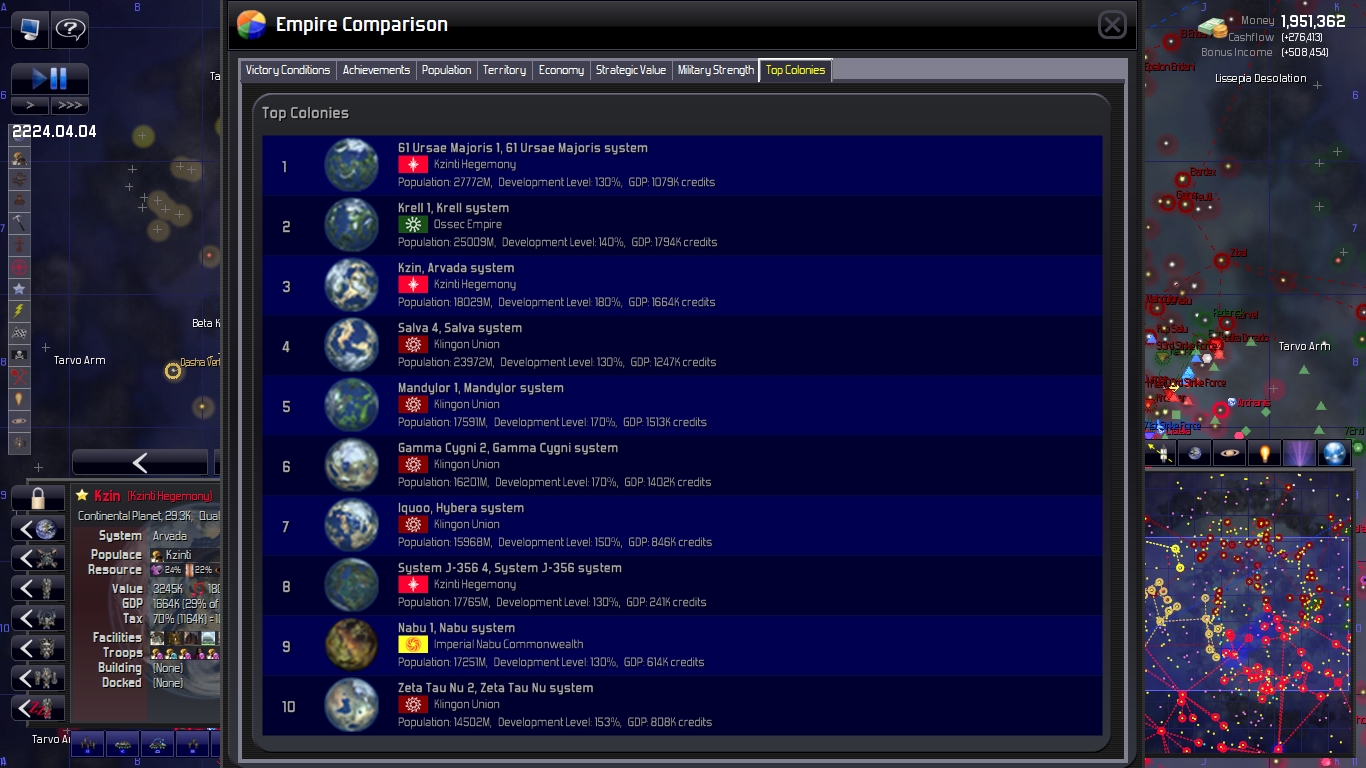This screenshot has height=768, width=1366.
Task: Click the ringed planet icon above the minimap
Action: pyautogui.click(x=1230, y=454)
